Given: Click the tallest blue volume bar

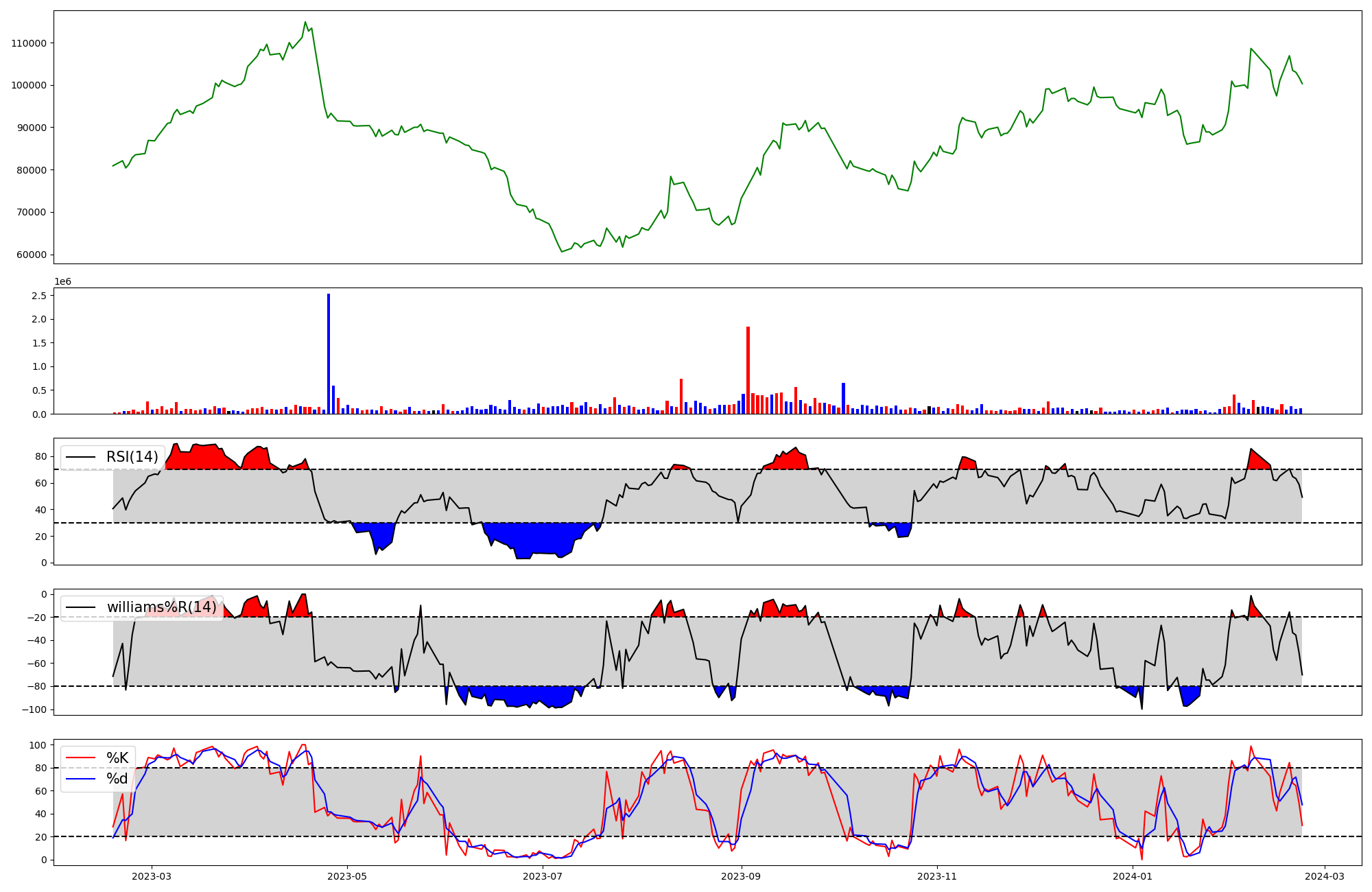Looking at the screenshot, I should pos(329,353).
